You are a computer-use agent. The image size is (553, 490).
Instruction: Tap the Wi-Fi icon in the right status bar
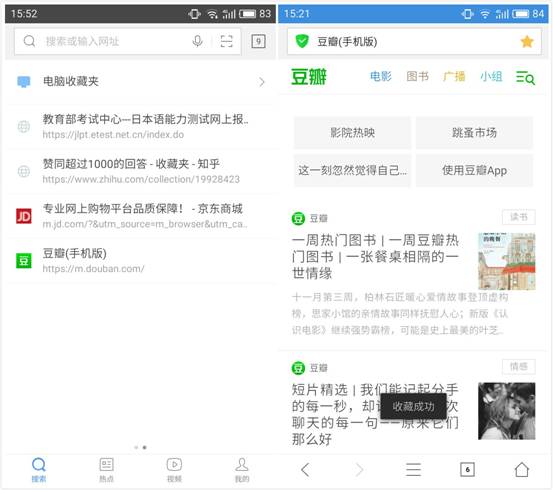click(x=485, y=14)
